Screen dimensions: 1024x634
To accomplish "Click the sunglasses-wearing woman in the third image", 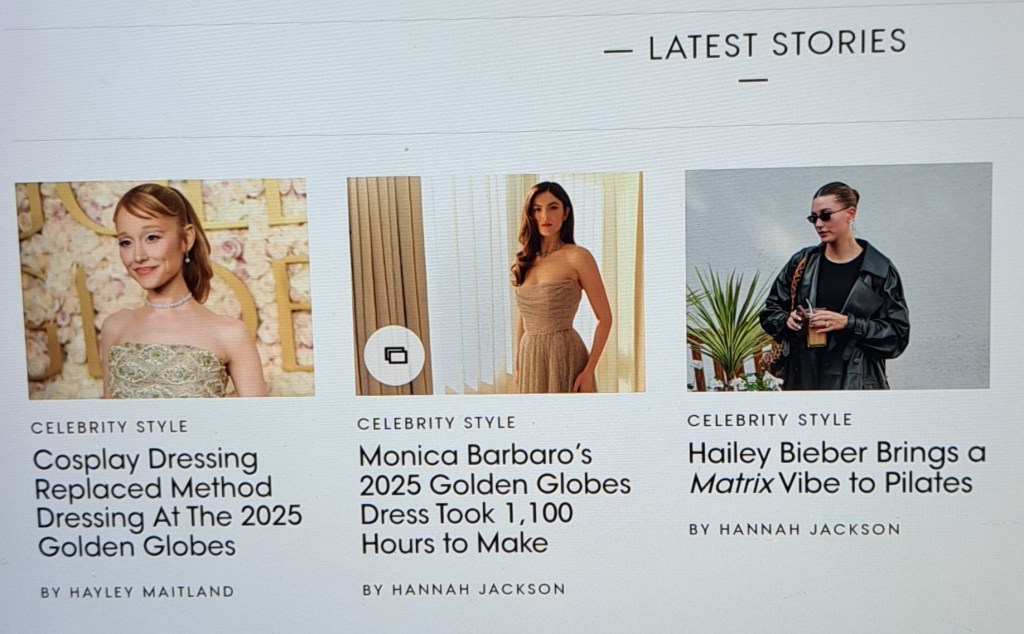I will click(x=835, y=287).
